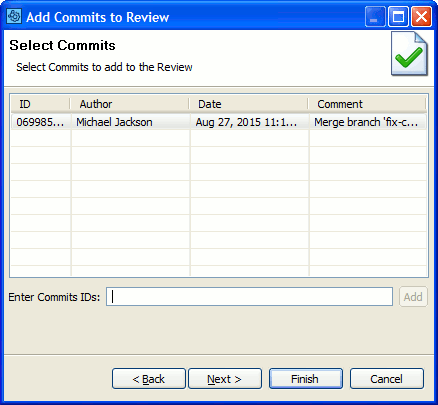Image resolution: width=438 pixels, height=405 pixels.
Task: Sort commits by the Author column header
Action: 129,104
